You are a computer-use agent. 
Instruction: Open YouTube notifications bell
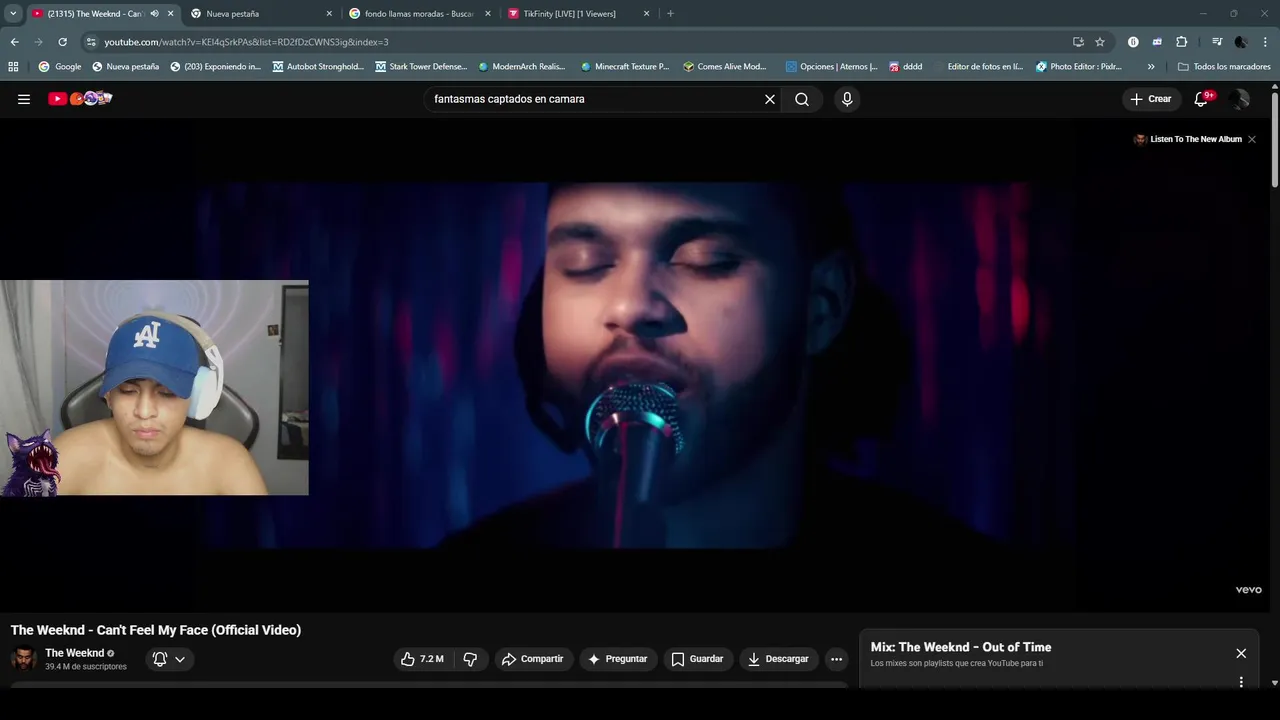pos(1203,98)
